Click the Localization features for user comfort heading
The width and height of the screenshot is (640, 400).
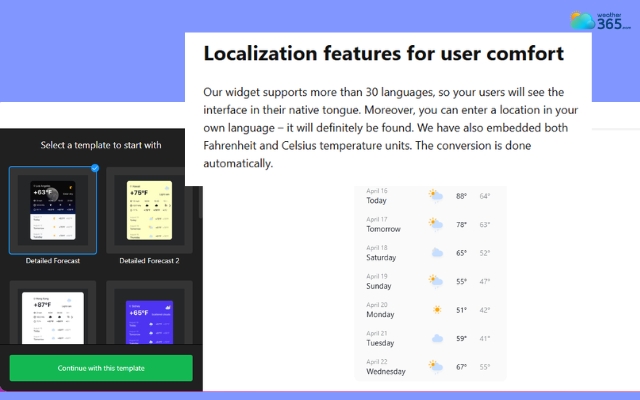coord(384,53)
